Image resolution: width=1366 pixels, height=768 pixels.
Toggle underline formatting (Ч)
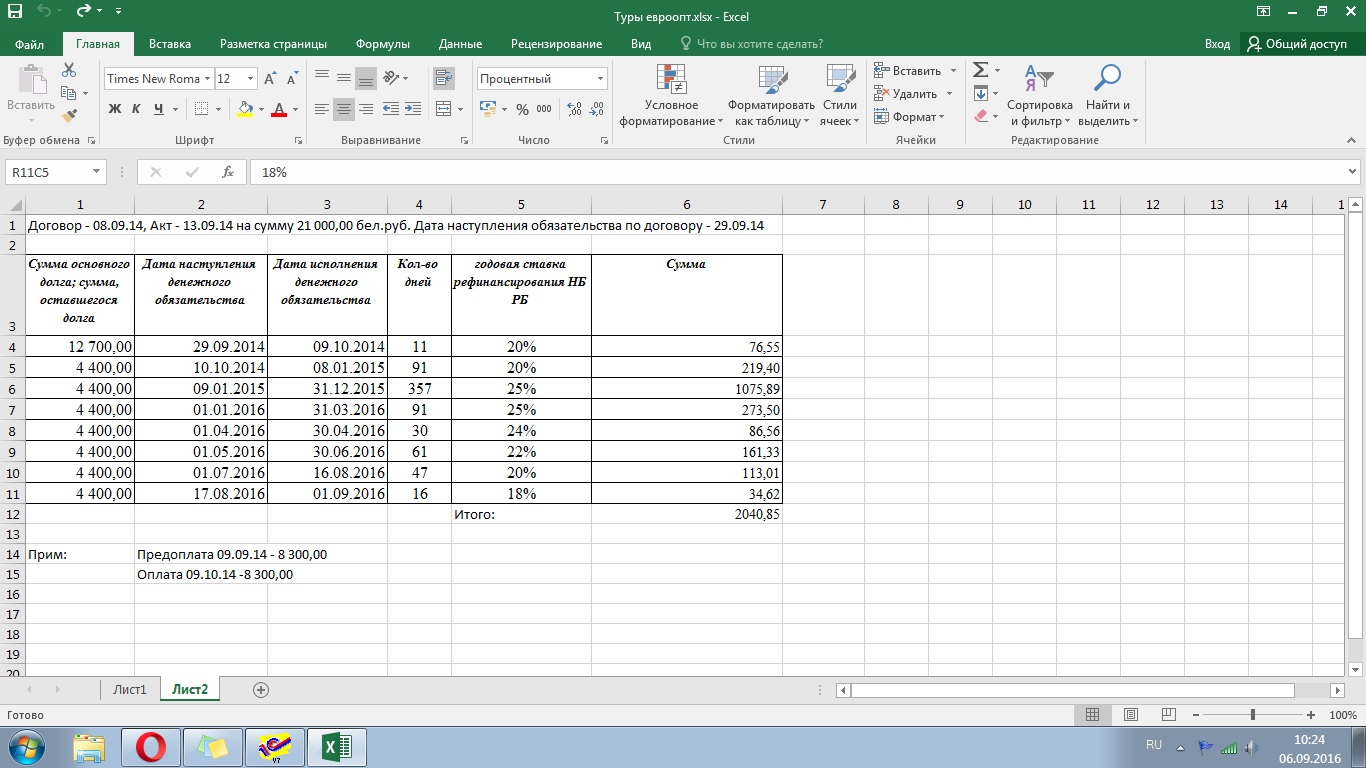tap(158, 109)
